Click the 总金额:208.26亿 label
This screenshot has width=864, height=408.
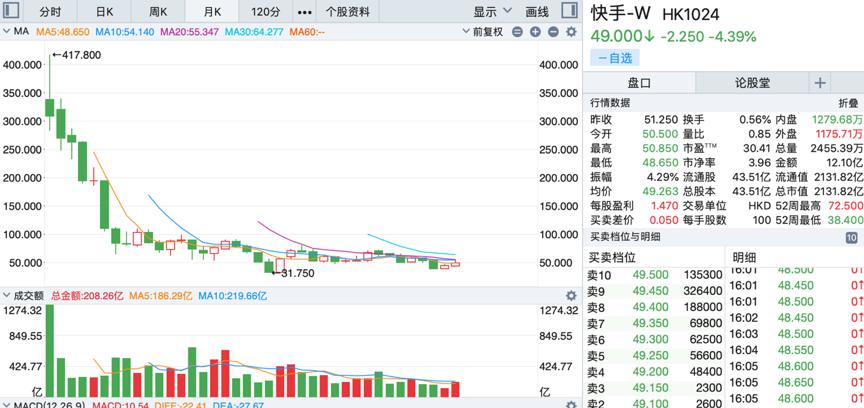point(87,296)
